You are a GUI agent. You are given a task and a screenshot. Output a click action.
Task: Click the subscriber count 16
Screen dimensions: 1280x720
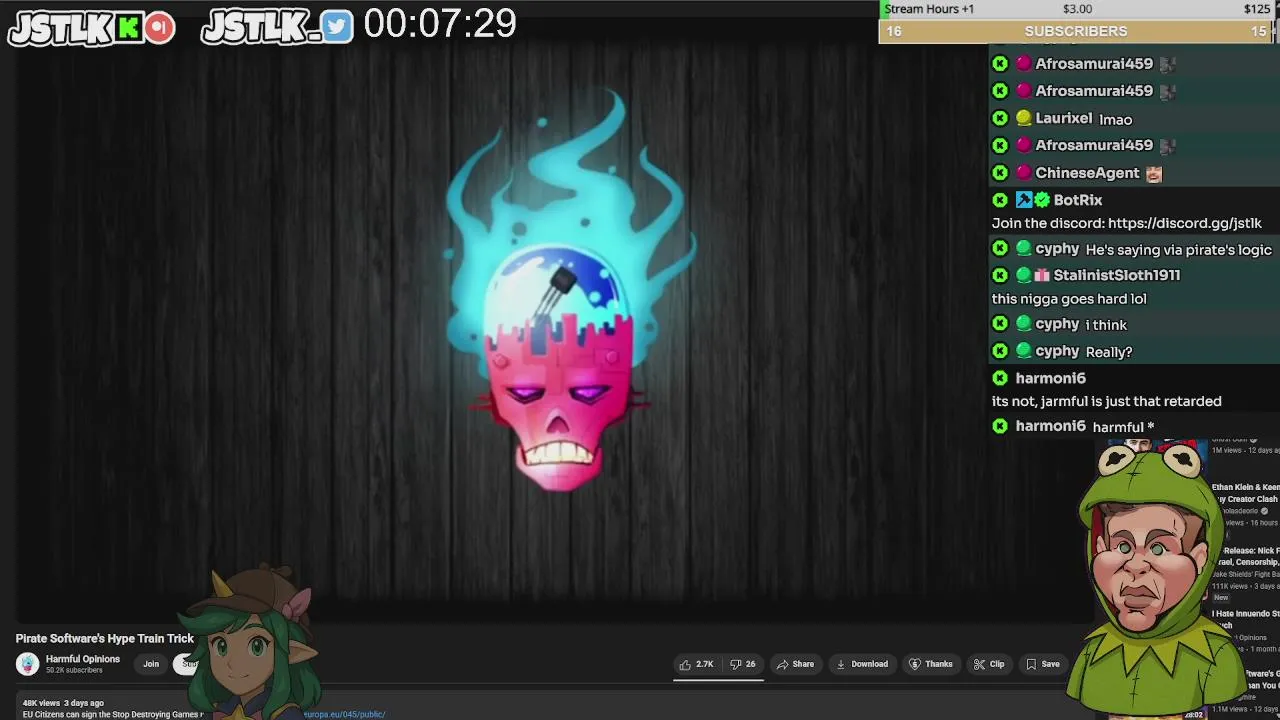894,31
